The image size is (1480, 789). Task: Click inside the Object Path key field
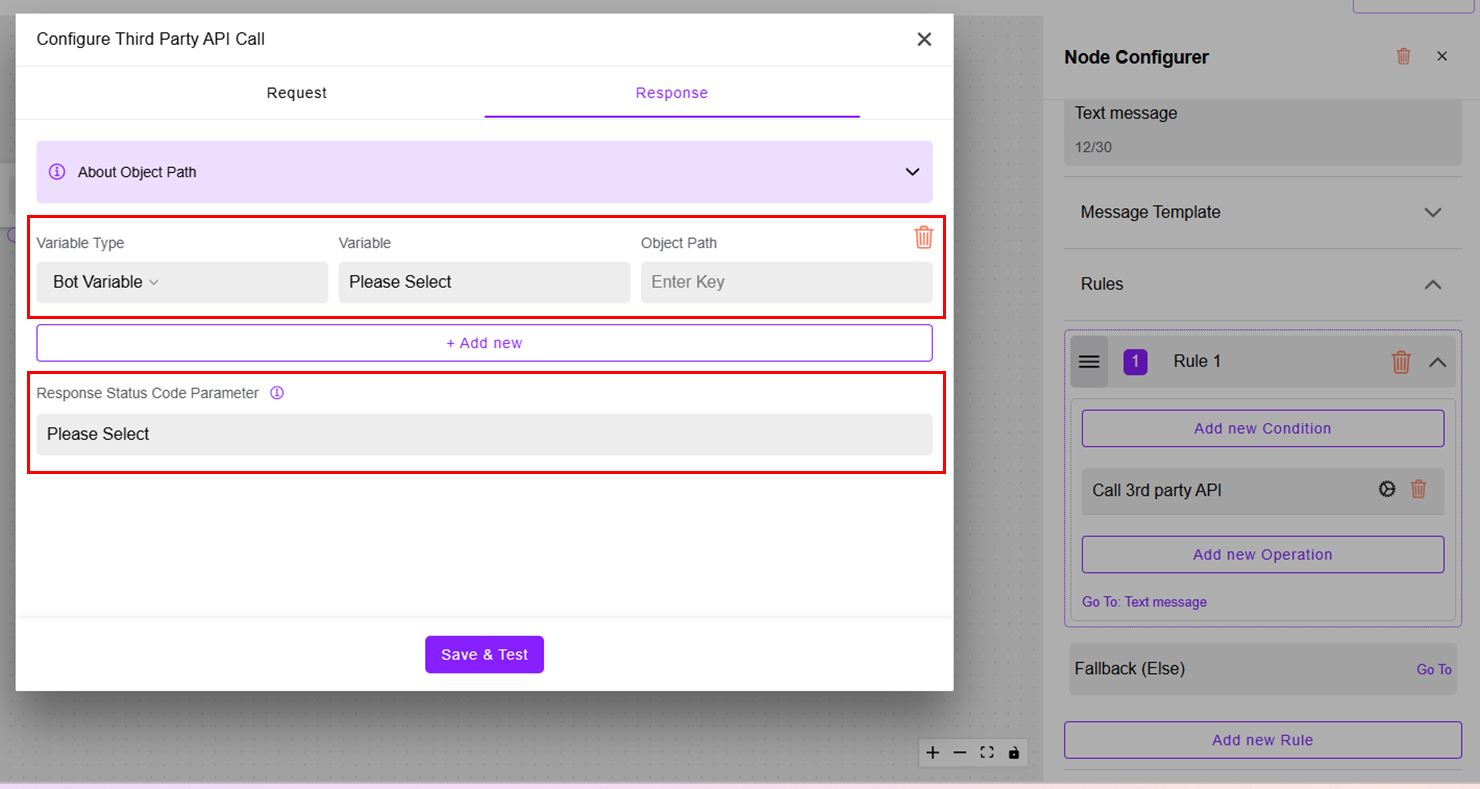pos(786,282)
